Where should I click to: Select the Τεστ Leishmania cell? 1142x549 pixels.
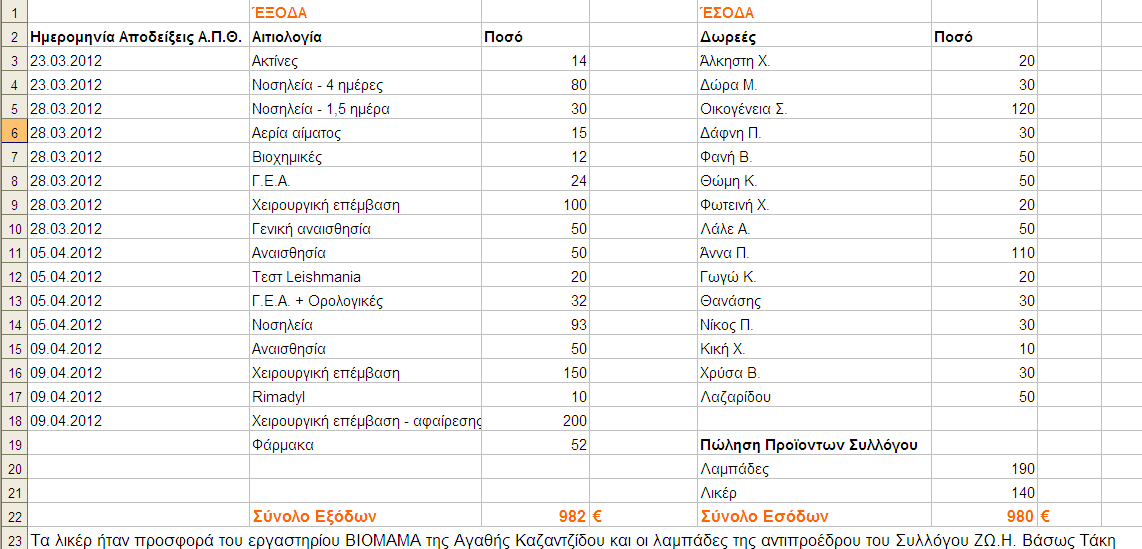[x=365, y=277]
